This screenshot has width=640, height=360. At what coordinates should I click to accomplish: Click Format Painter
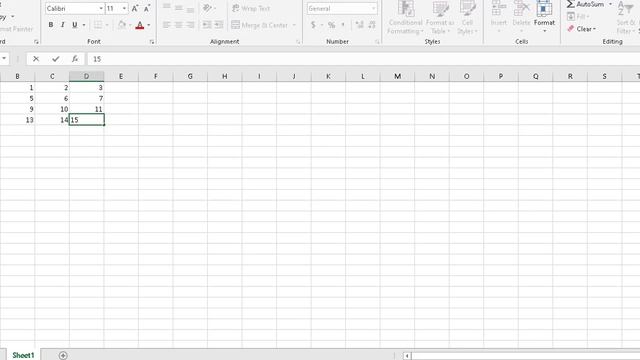[16, 29]
